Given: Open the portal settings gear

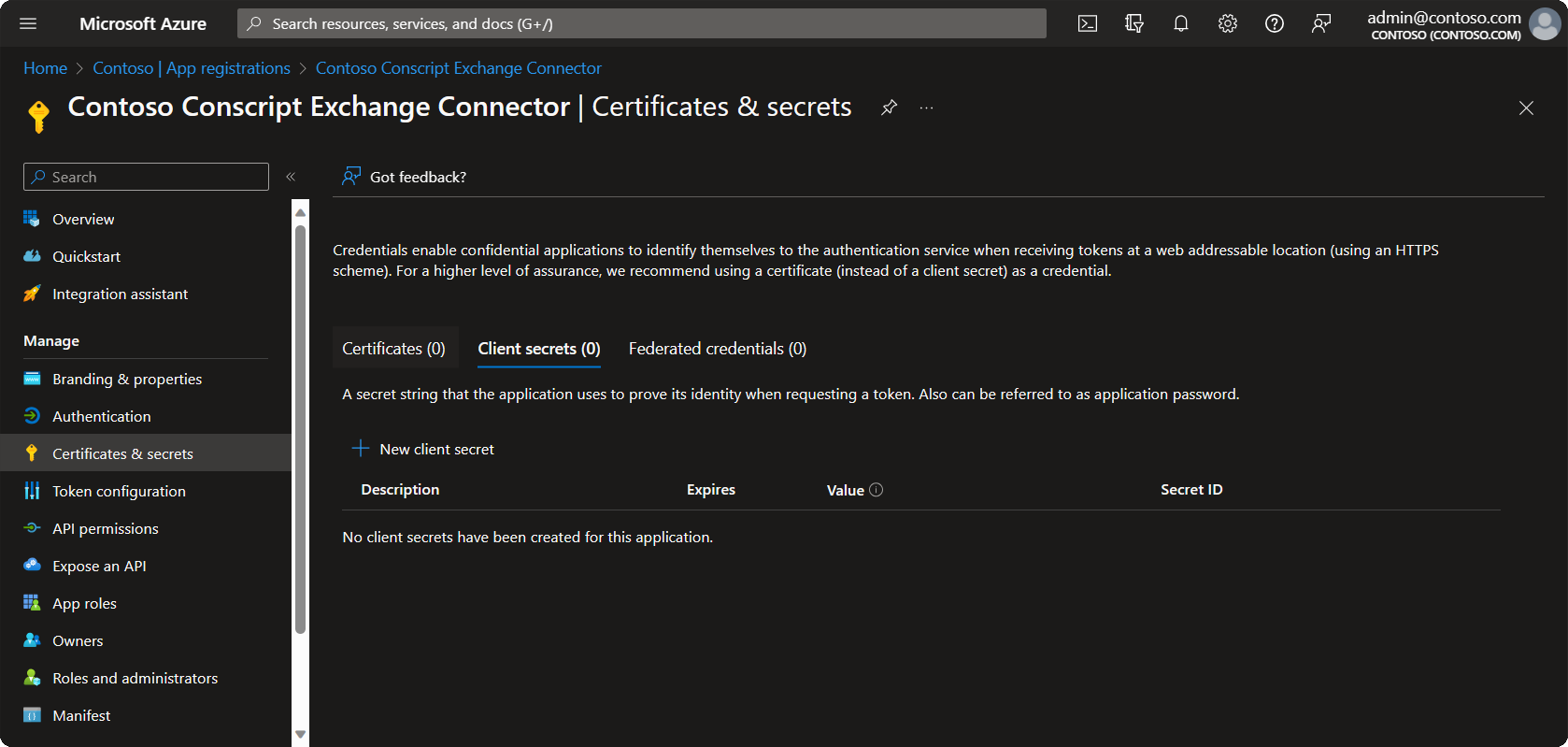Looking at the screenshot, I should pos(1228,23).
